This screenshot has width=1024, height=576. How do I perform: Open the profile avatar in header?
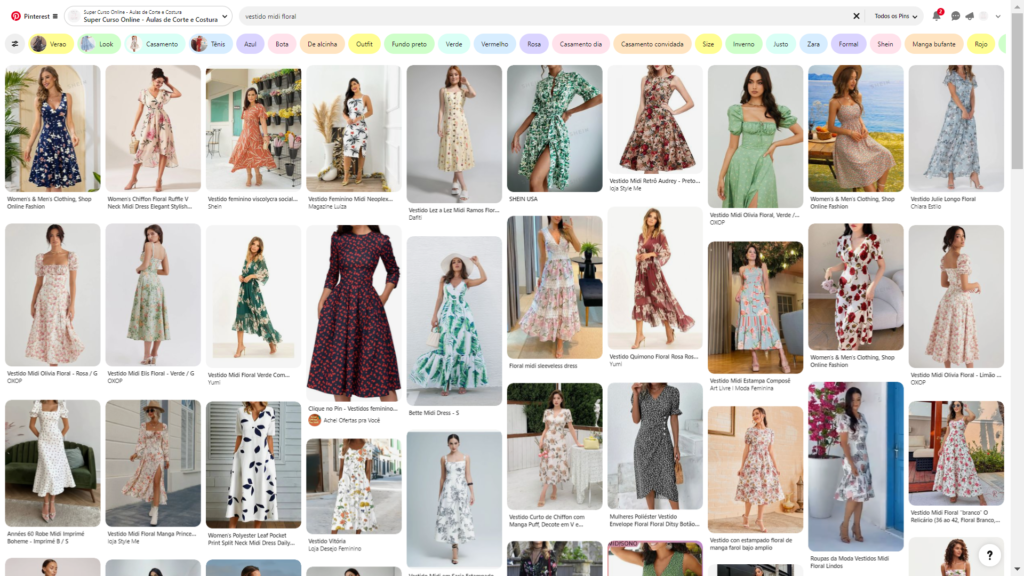click(x=984, y=16)
